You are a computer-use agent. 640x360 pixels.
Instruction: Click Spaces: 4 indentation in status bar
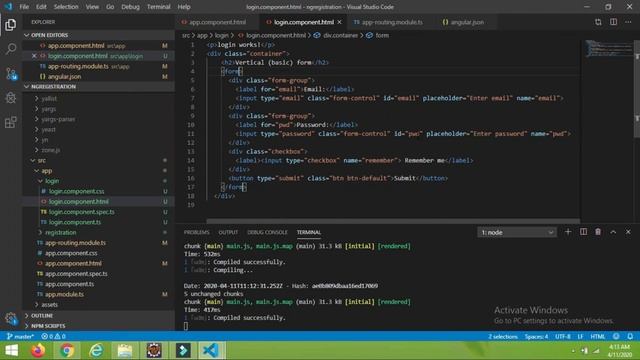tap(536, 336)
